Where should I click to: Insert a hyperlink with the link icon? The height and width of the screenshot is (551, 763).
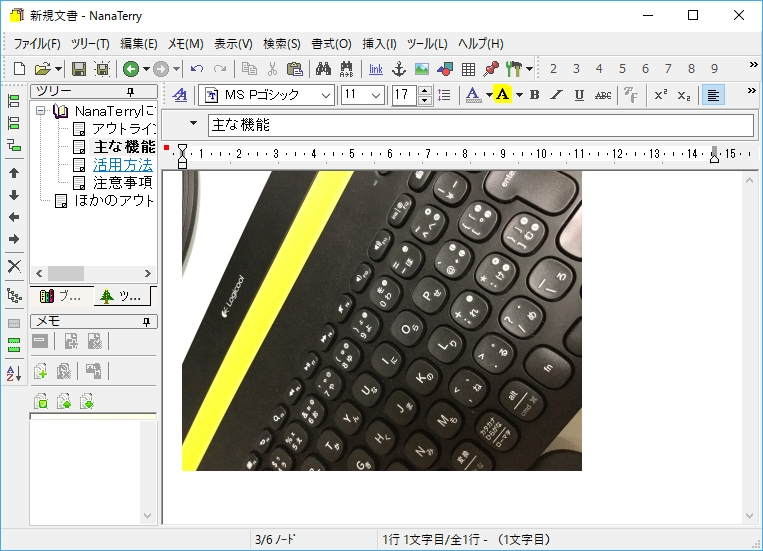click(x=376, y=69)
